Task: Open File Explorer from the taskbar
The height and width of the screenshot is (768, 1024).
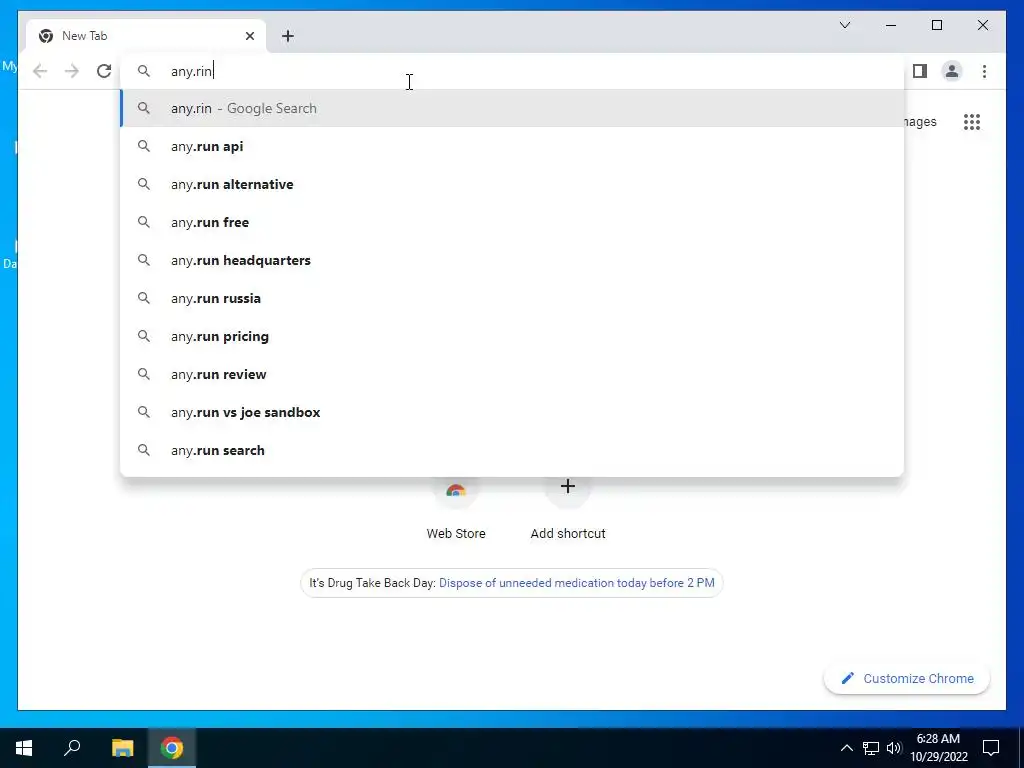Action: (x=122, y=748)
